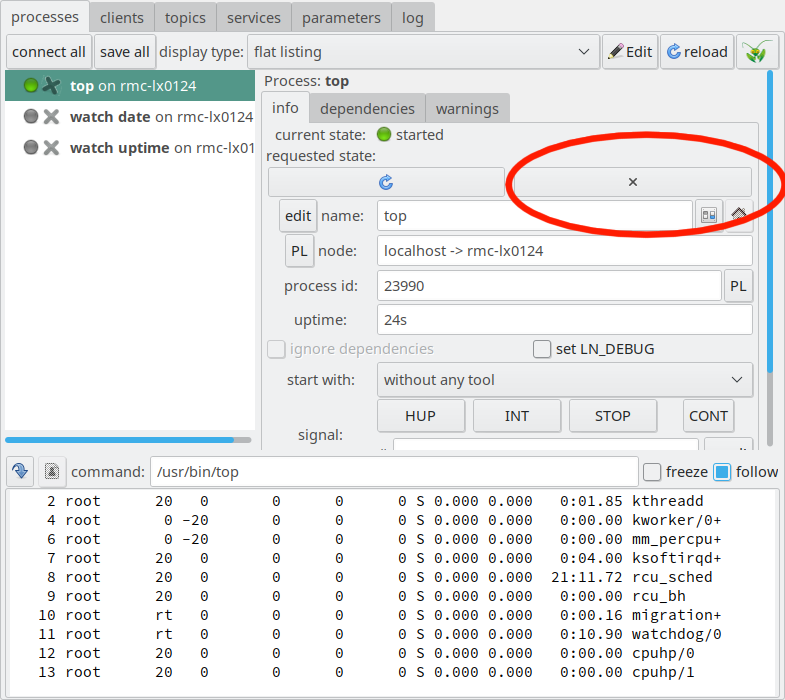This screenshot has height=700, width=785.
Task: Click the name field containing top
Action: (x=535, y=216)
